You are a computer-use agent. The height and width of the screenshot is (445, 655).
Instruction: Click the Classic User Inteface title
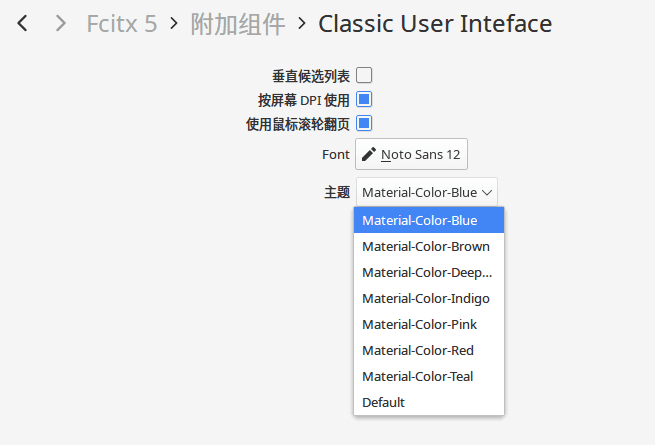point(435,23)
